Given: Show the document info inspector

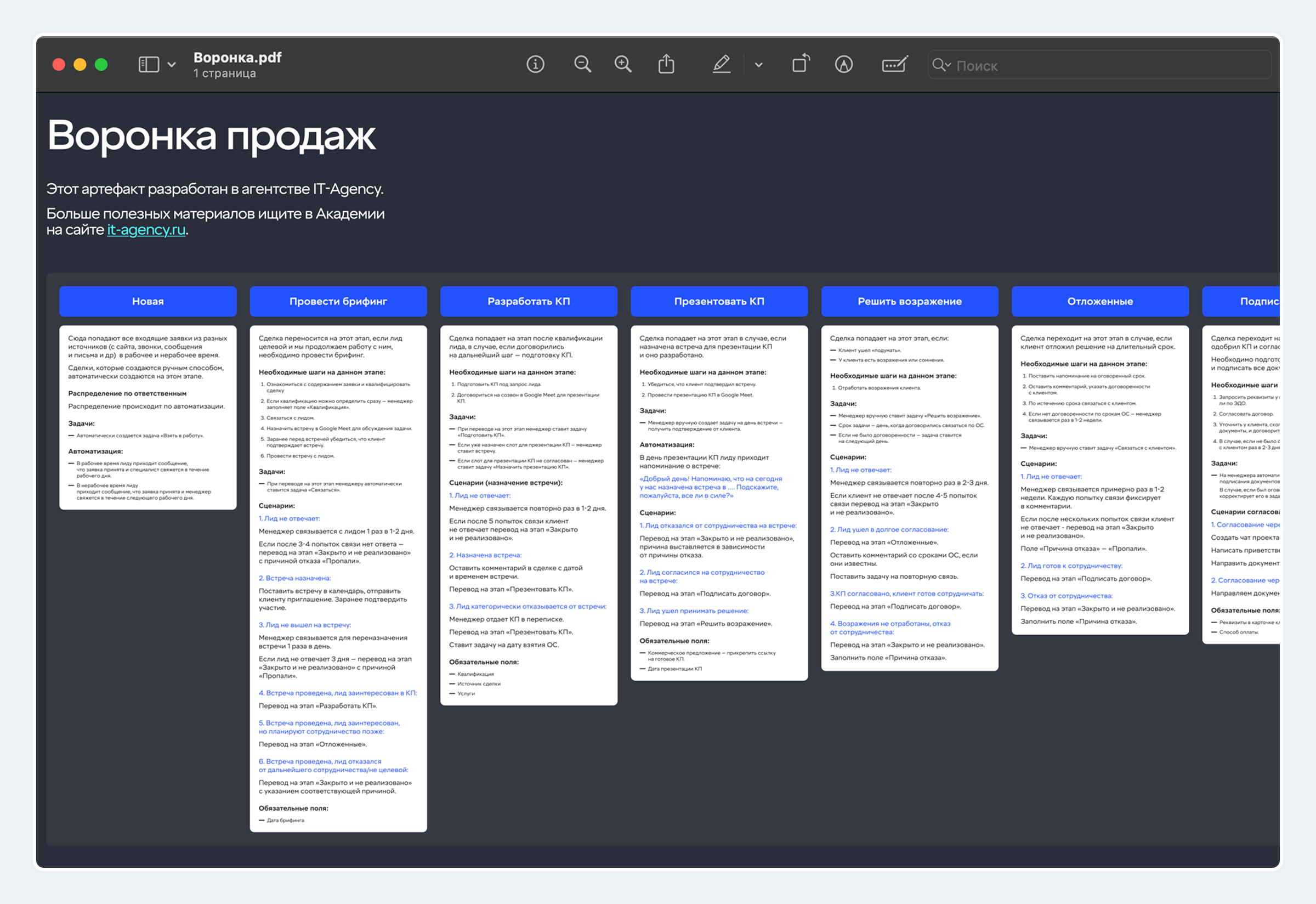Looking at the screenshot, I should click(535, 65).
